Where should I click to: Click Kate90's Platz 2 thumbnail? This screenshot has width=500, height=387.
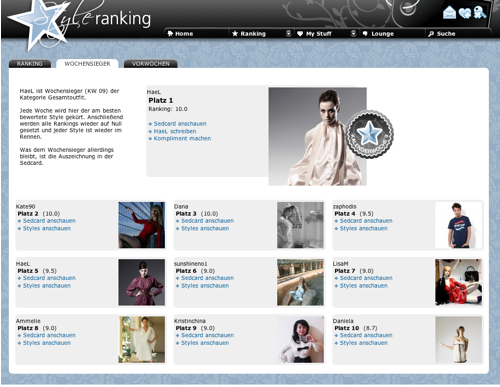coord(142,225)
